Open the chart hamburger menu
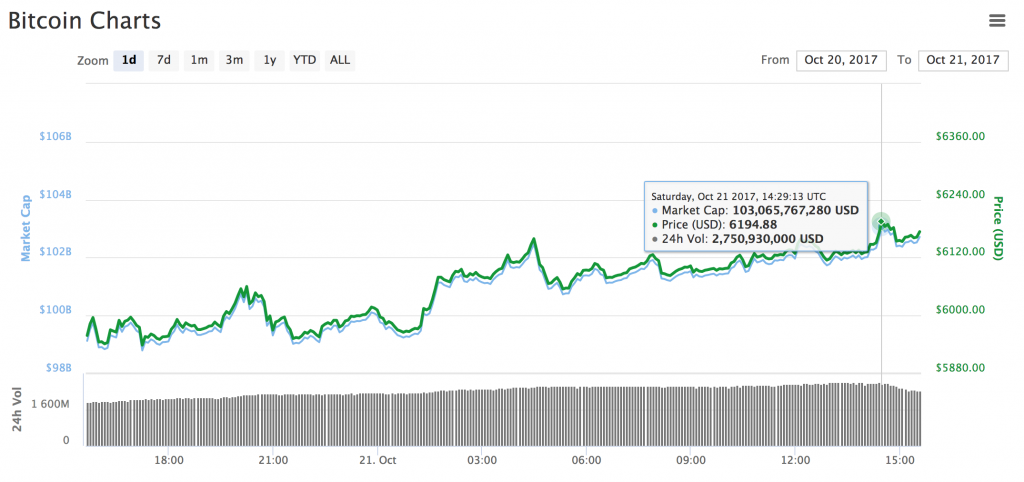 pos(997,21)
